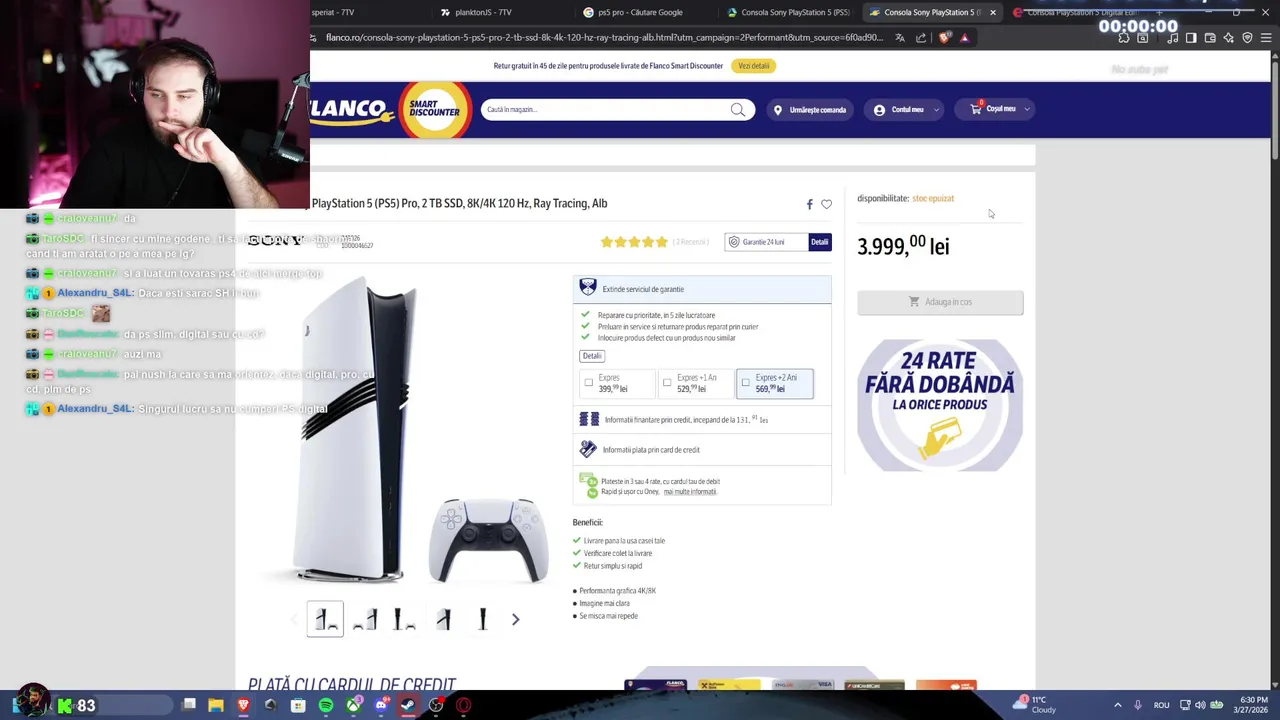This screenshot has height=720, width=1280.
Task: Click the translate page icon in address bar
Action: coord(900,38)
